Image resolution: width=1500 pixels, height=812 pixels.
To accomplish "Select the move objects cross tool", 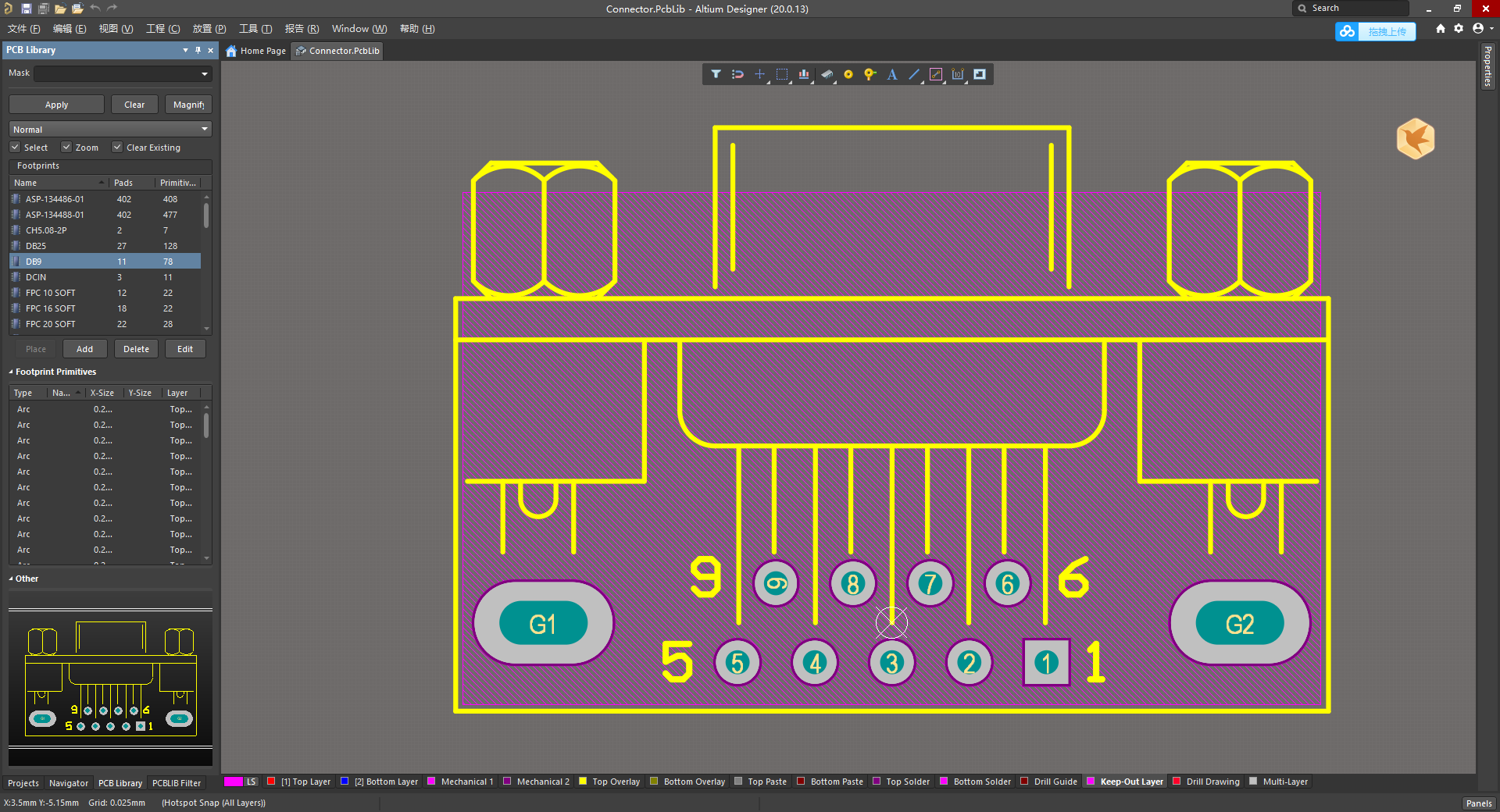I will pyautogui.click(x=759, y=74).
